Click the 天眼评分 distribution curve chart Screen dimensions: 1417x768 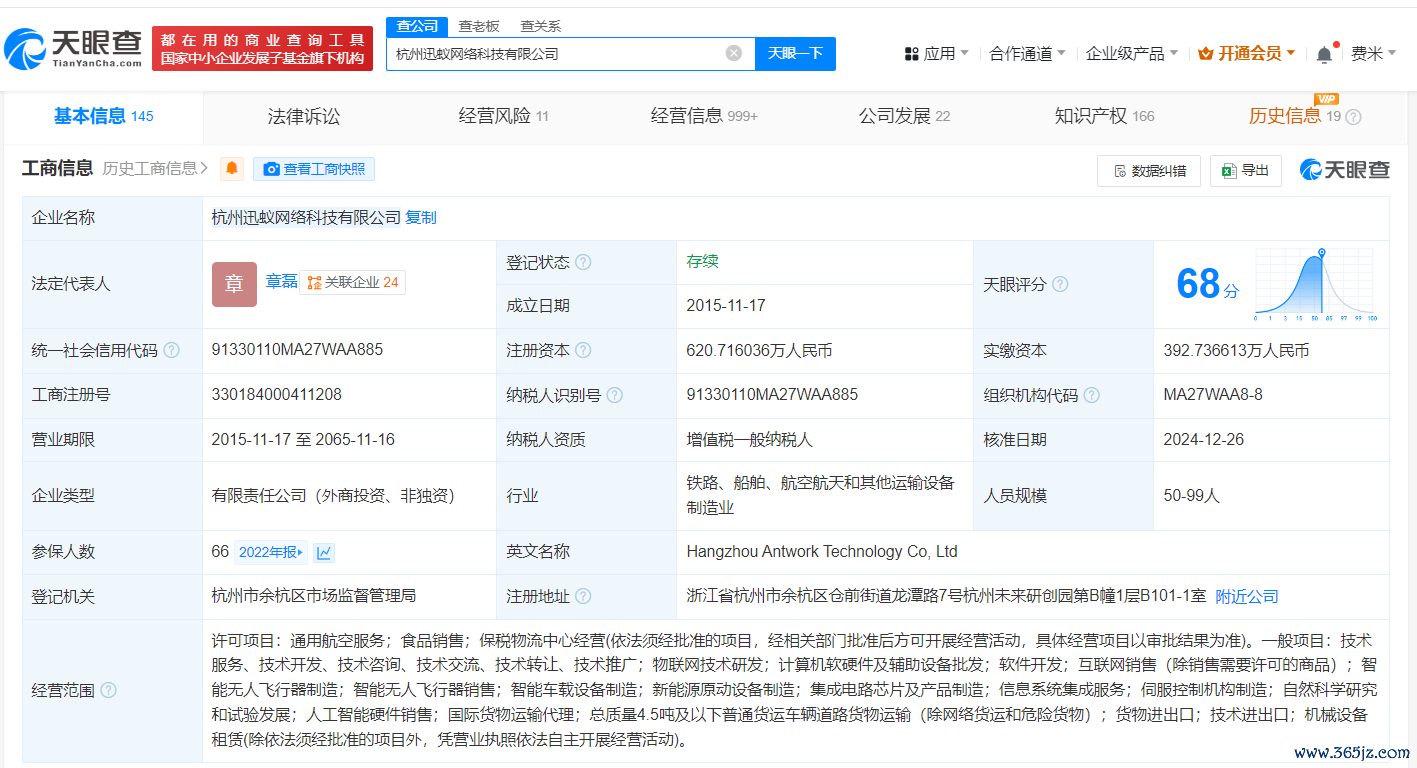click(1316, 284)
